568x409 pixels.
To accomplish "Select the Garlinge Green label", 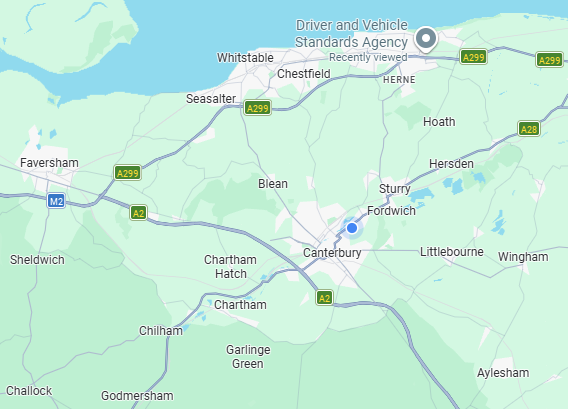I will pyautogui.click(x=248, y=356).
